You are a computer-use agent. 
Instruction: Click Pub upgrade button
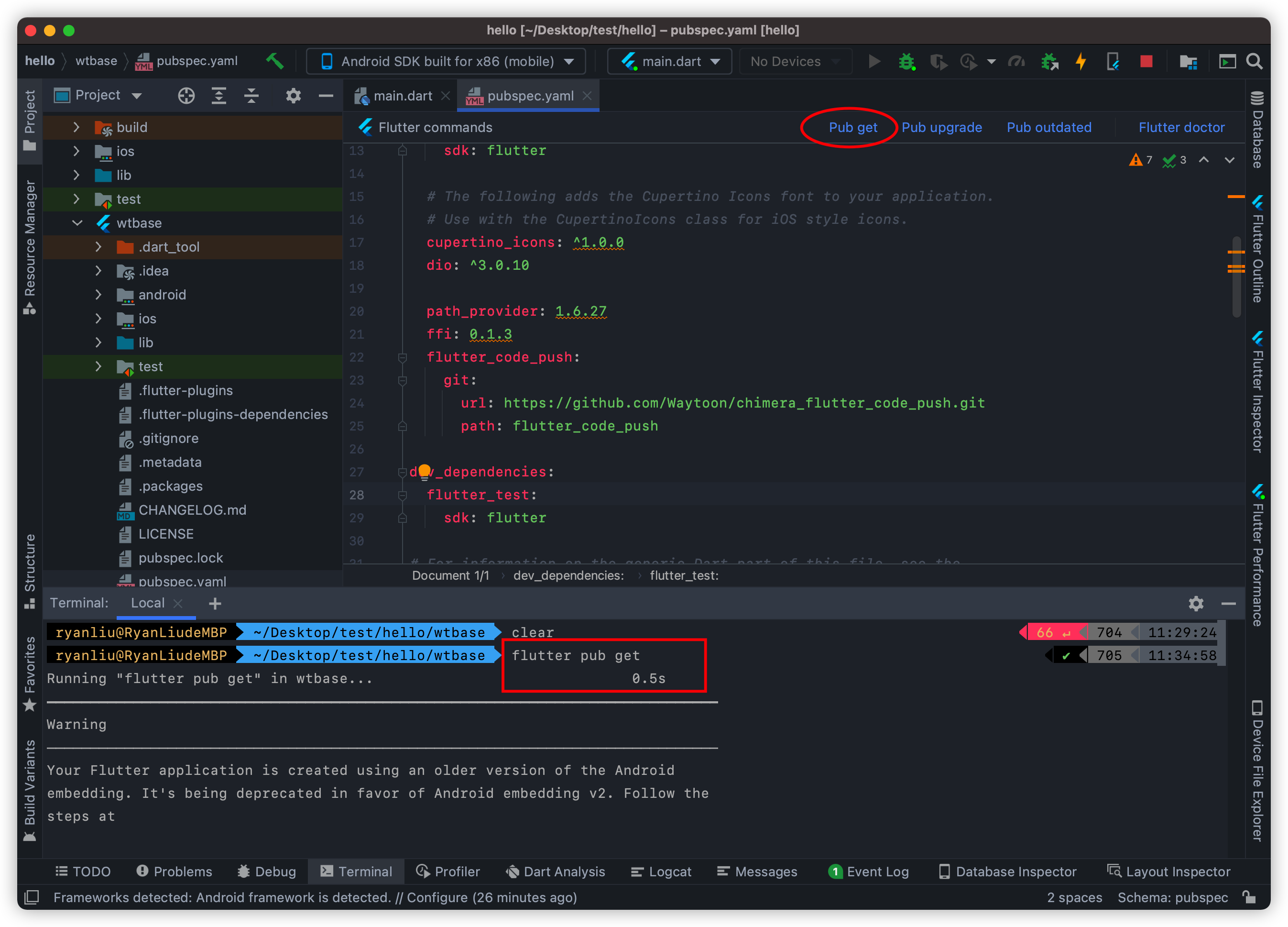(x=940, y=127)
